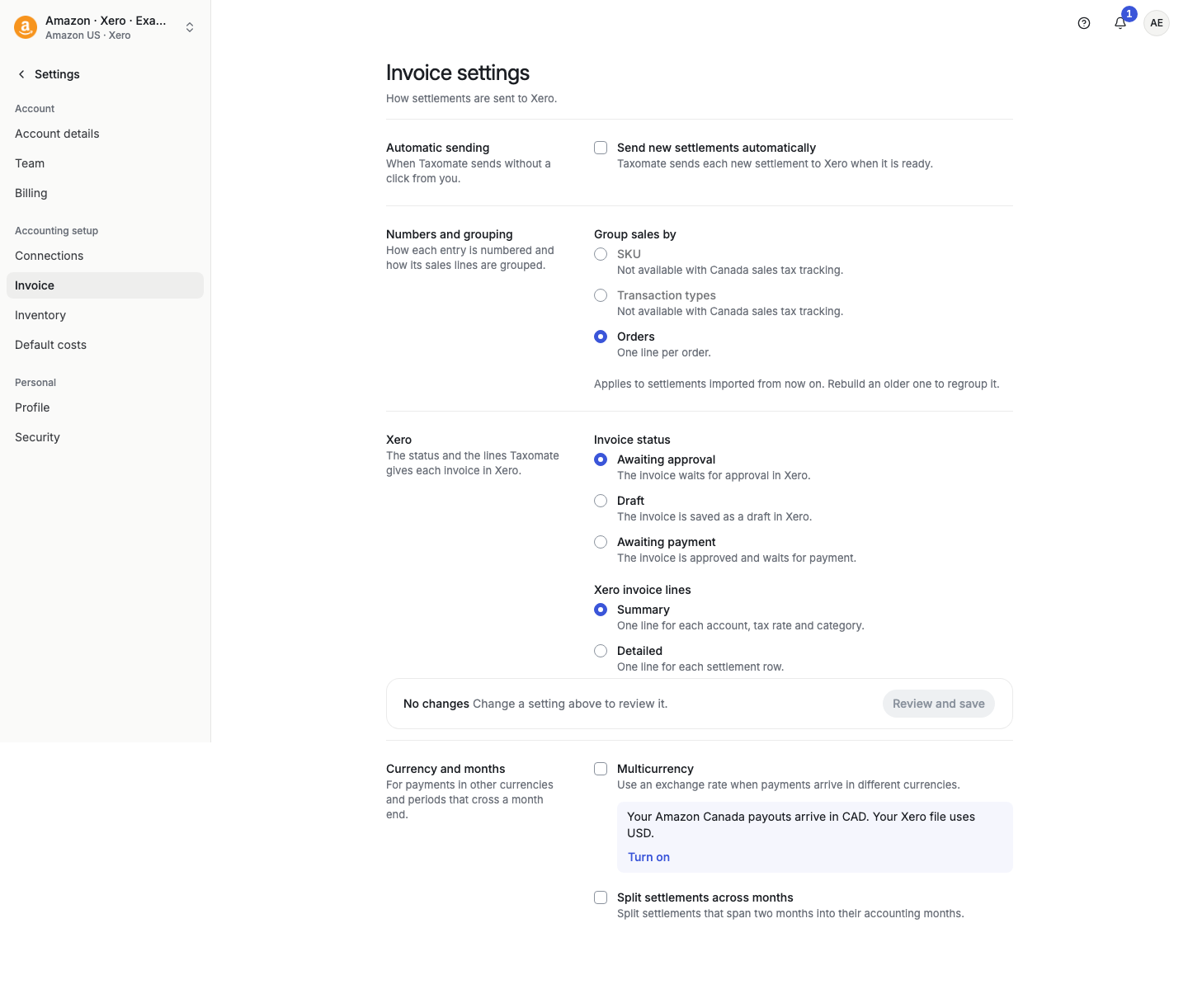The image size is (1188, 1008).
Task: Click the Numbers and grouping section title
Action: pos(450,234)
